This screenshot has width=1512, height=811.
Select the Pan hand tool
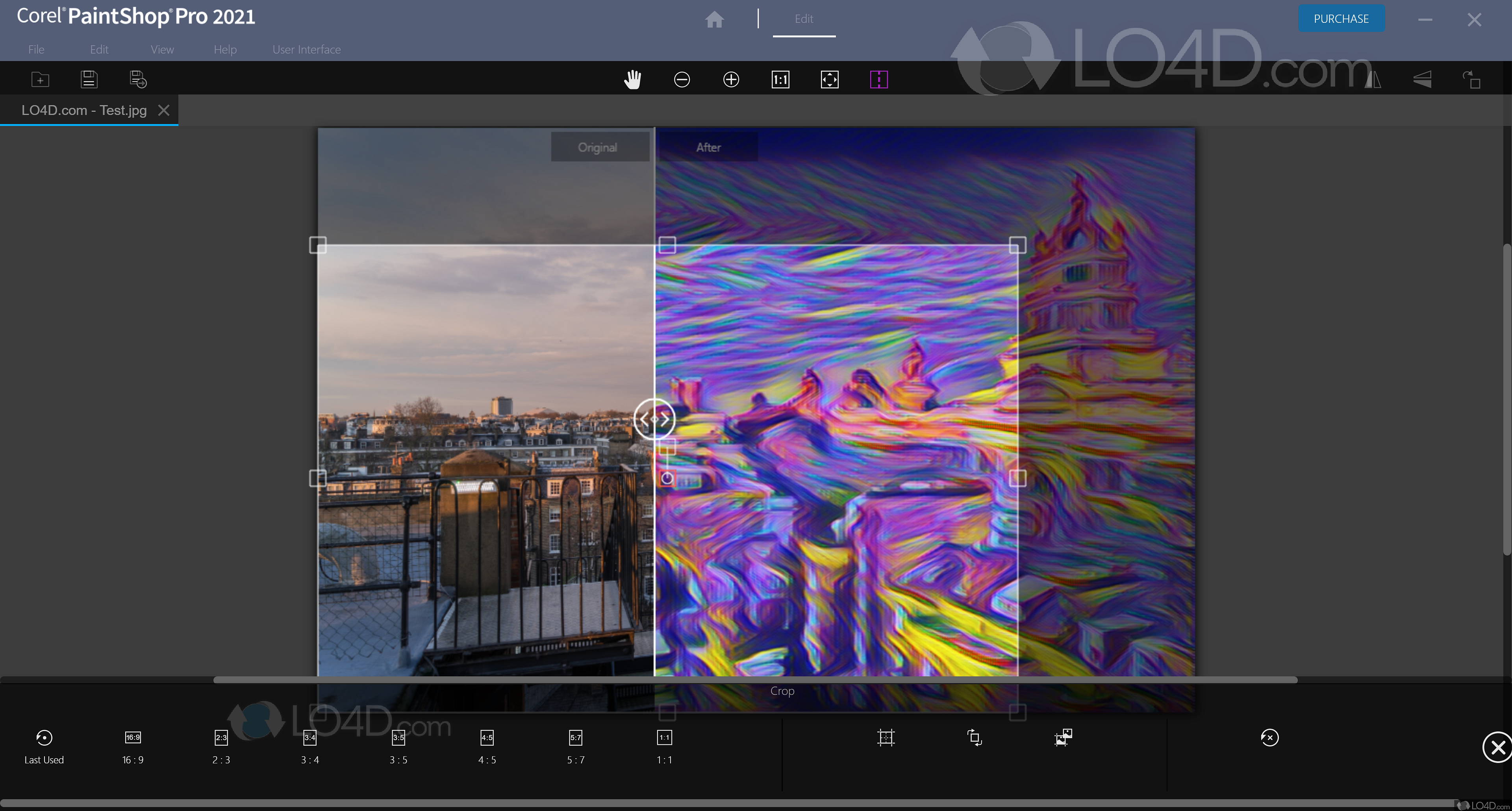[632, 79]
